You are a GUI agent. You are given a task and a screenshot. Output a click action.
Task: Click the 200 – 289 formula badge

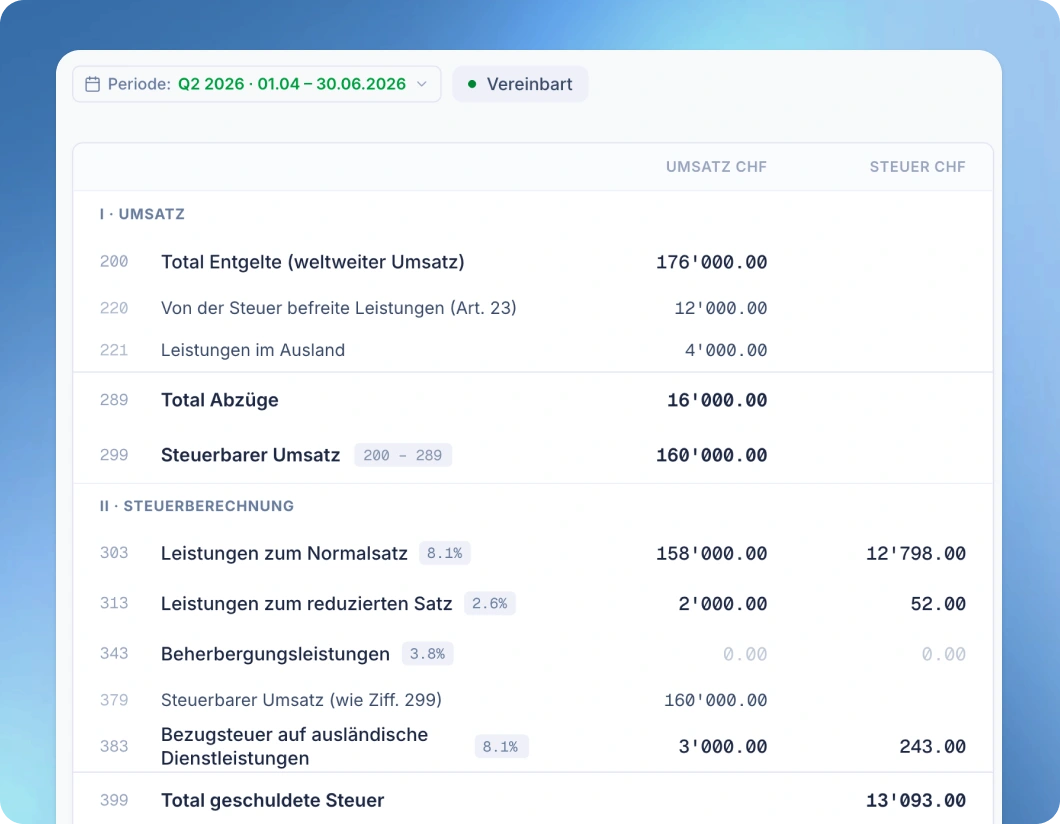[403, 456]
